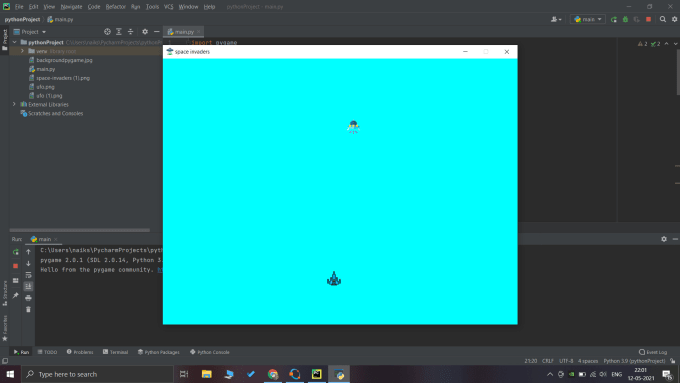Open Project panel options gear
Viewport: 680px width, 383px height.
pyautogui.click(x=145, y=32)
